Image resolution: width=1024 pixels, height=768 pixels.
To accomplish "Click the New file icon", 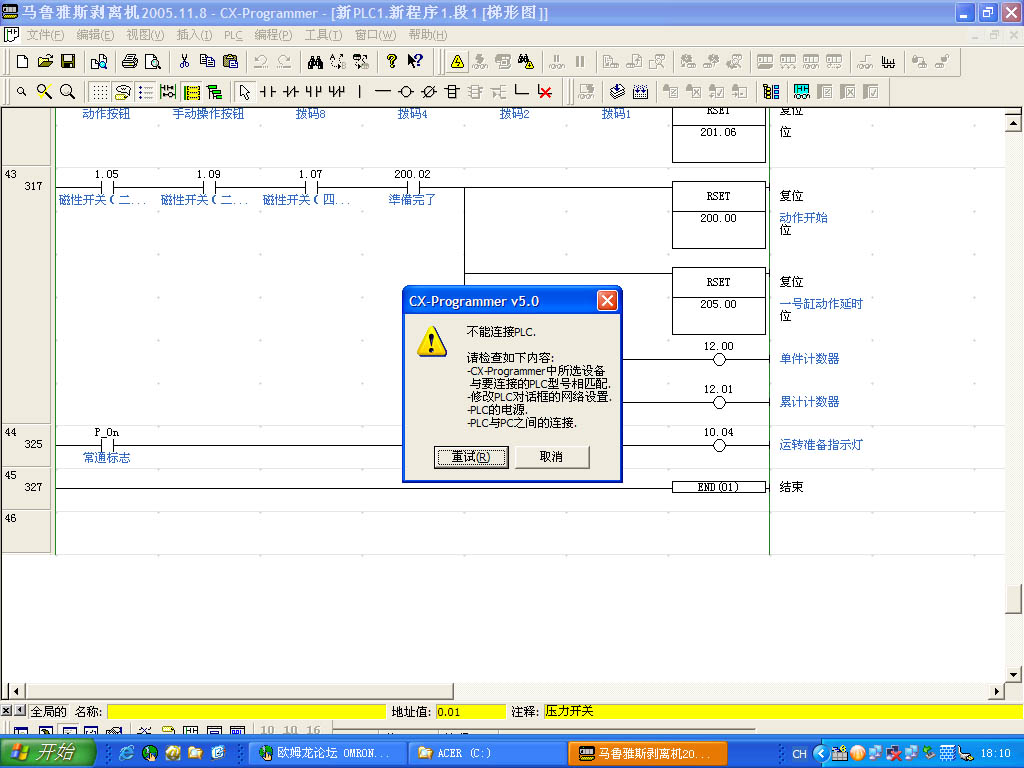I will point(22,61).
